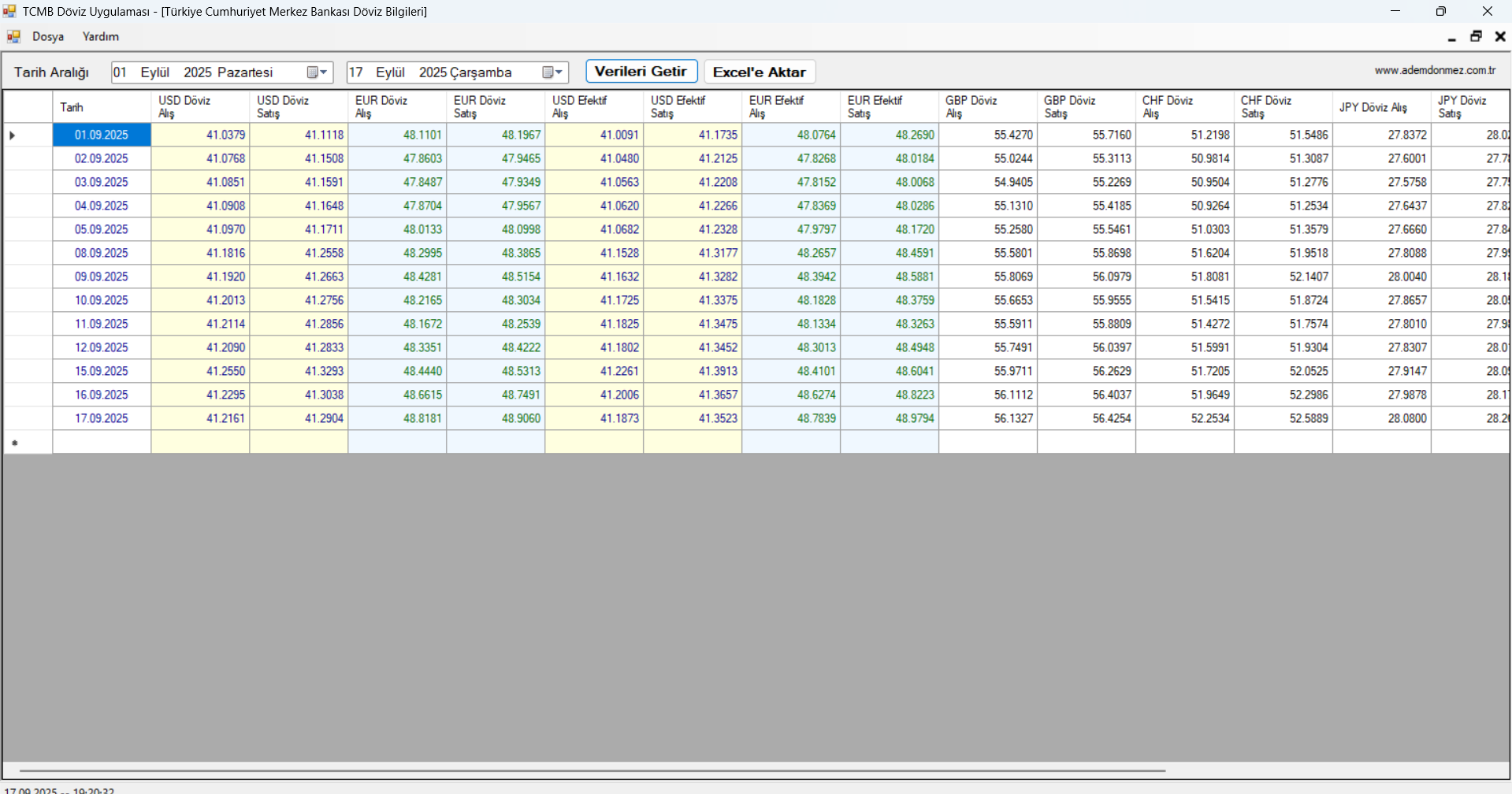Image resolution: width=1512 pixels, height=794 pixels.
Task: Minimize the inner document window
Action: [1452, 36]
